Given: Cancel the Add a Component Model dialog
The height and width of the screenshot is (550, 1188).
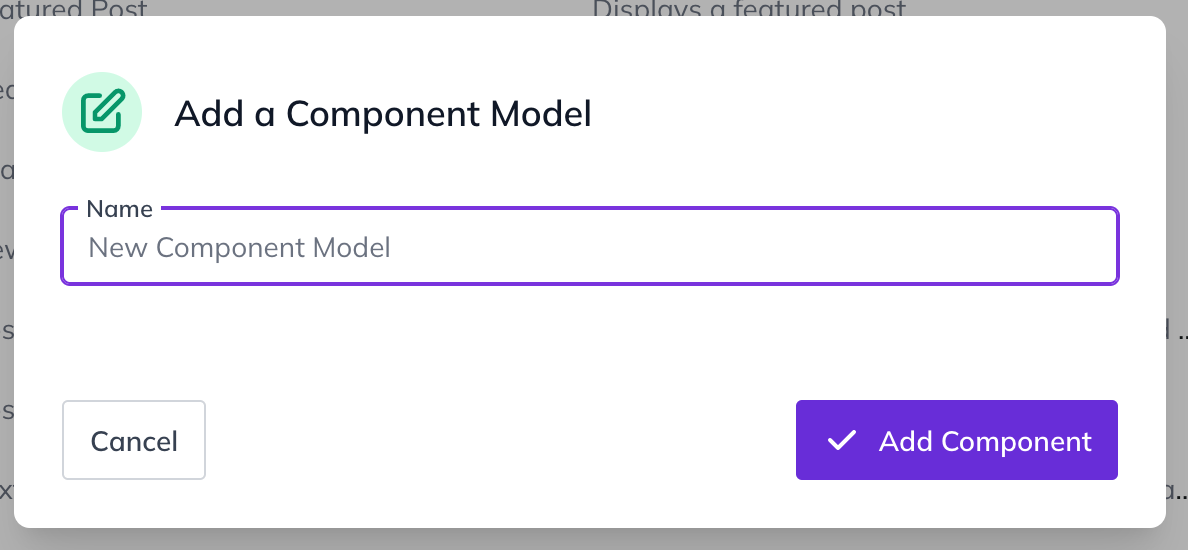Looking at the screenshot, I should pos(133,440).
